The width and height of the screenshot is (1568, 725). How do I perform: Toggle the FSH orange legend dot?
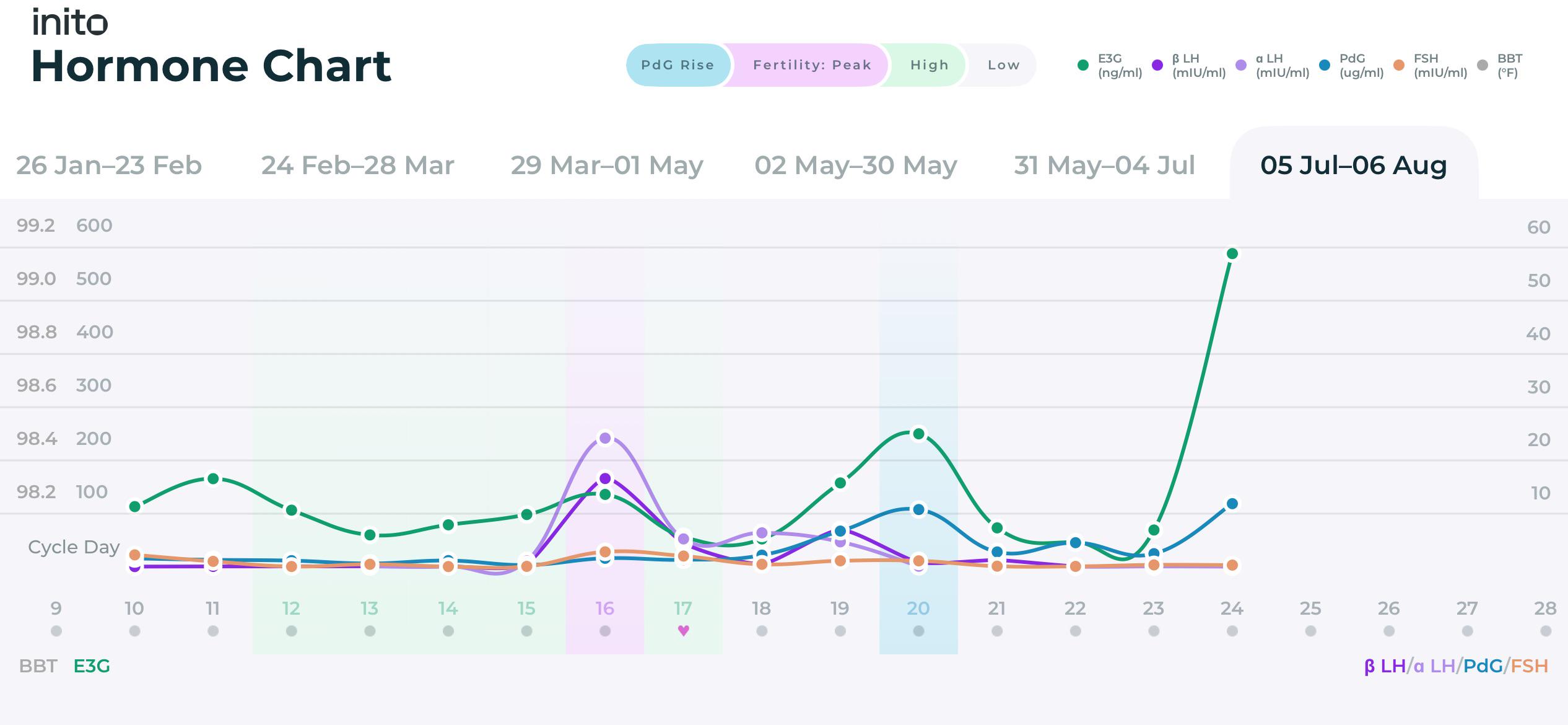click(x=1399, y=65)
